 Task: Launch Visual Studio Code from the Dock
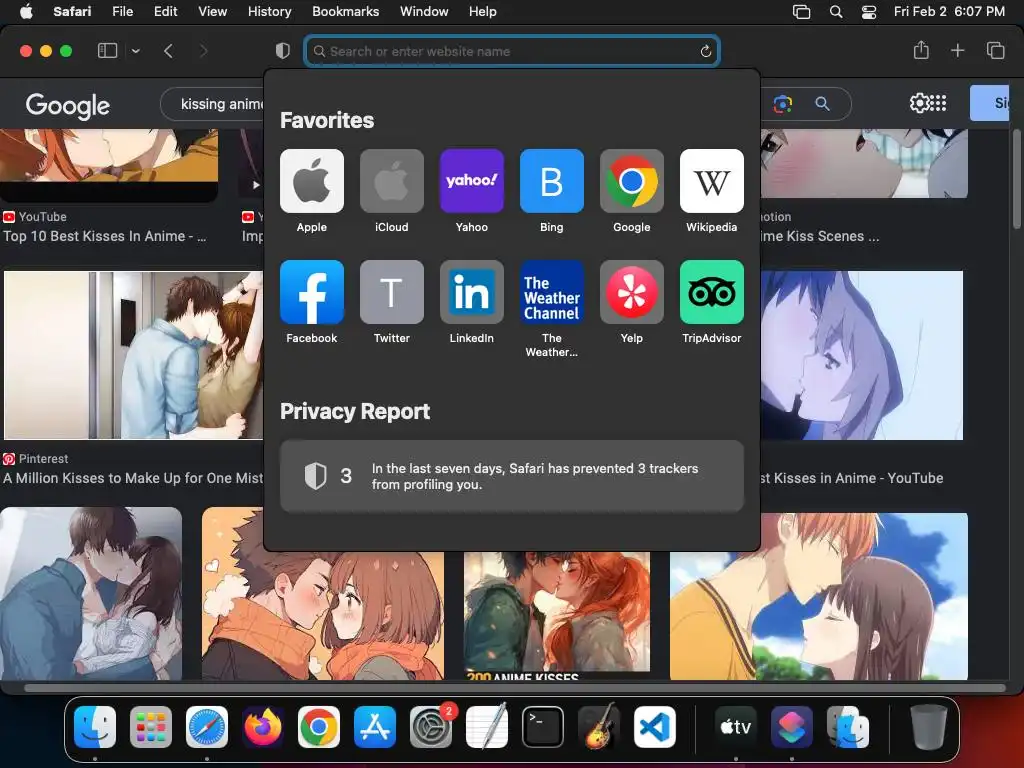click(654, 727)
